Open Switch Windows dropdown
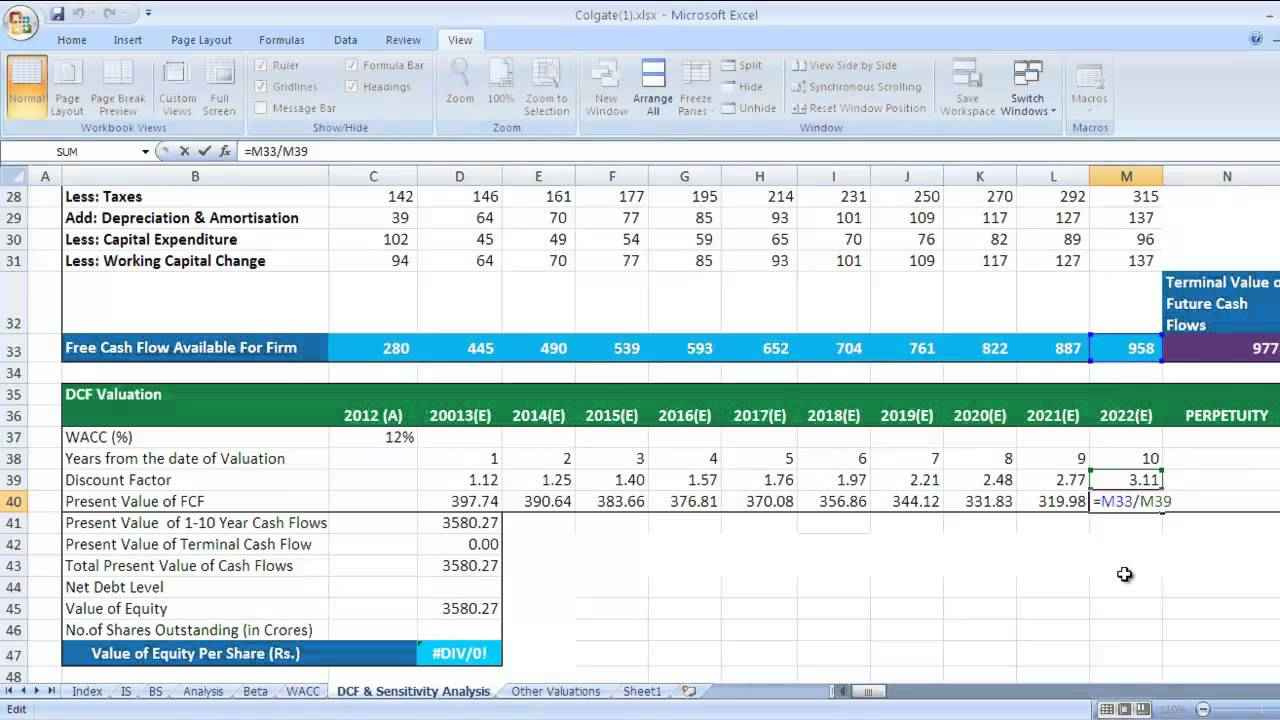Screen dimensions: 1280x720 click(1027, 88)
